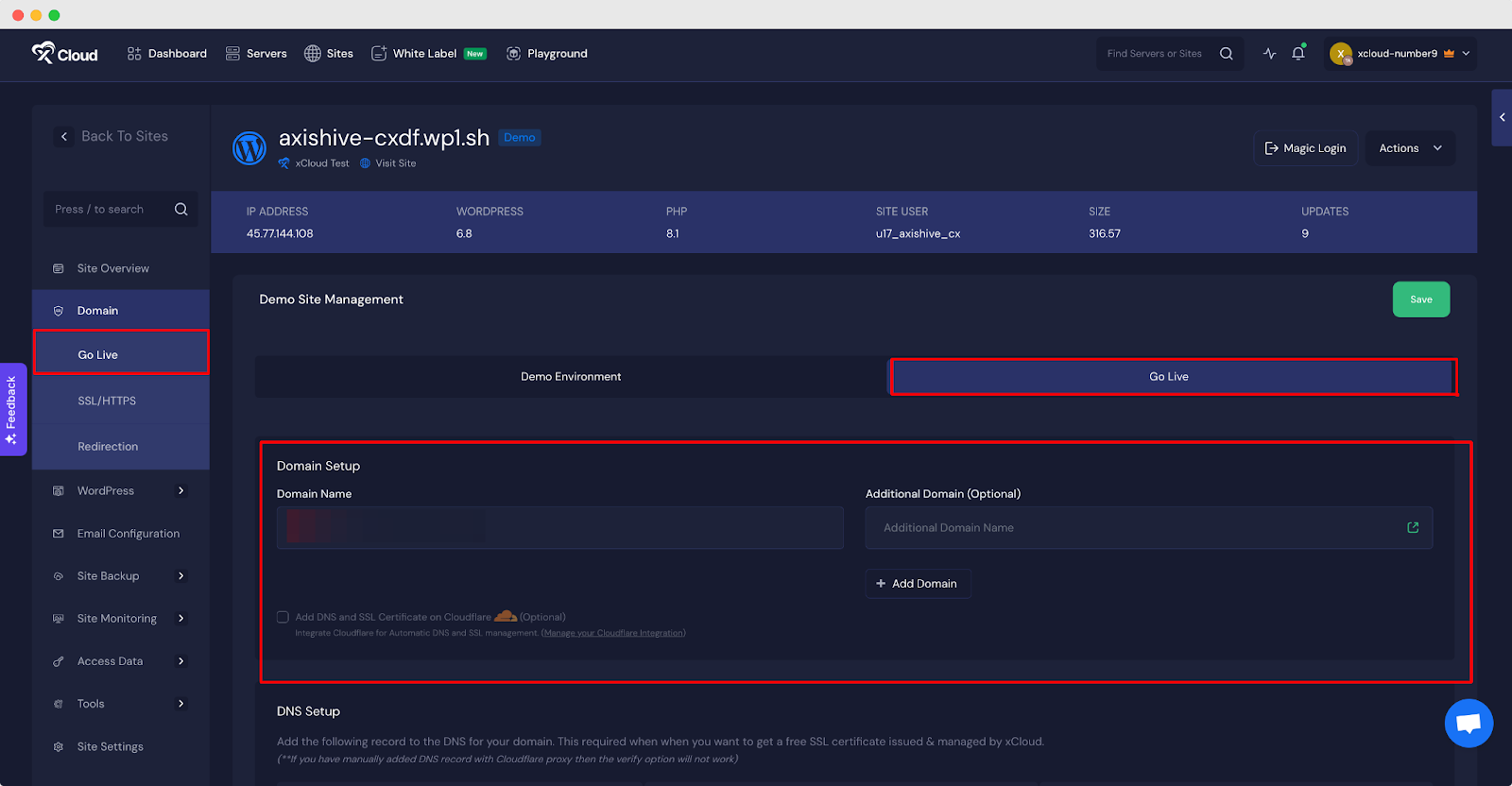Click the WordPress logo beside the site name

[249, 148]
